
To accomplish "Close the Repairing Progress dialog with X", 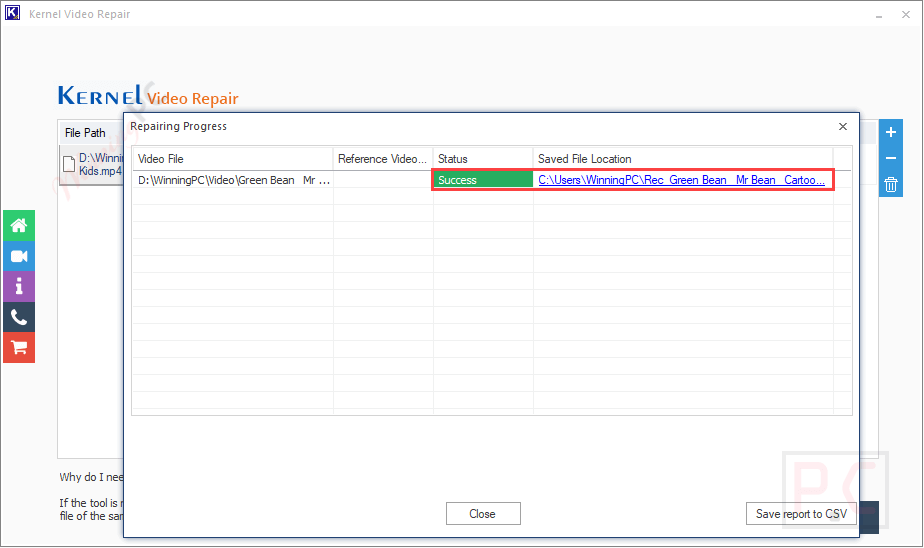I will point(843,126).
